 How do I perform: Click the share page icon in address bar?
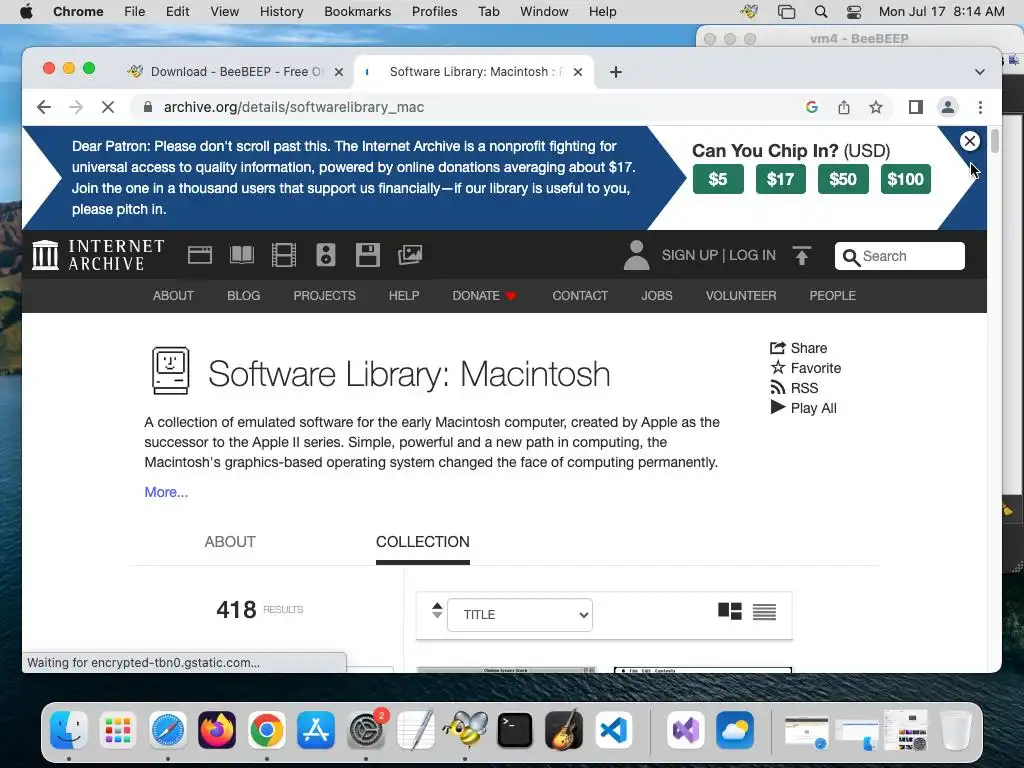(x=844, y=107)
